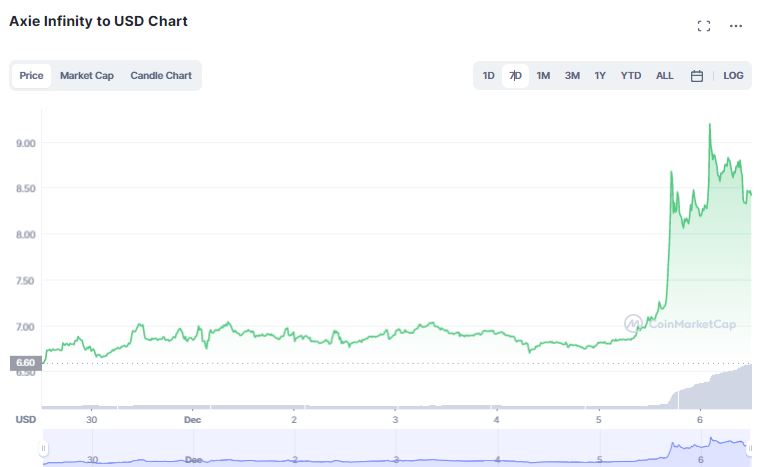Switch to the Market Cap tab

coord(87,76)
